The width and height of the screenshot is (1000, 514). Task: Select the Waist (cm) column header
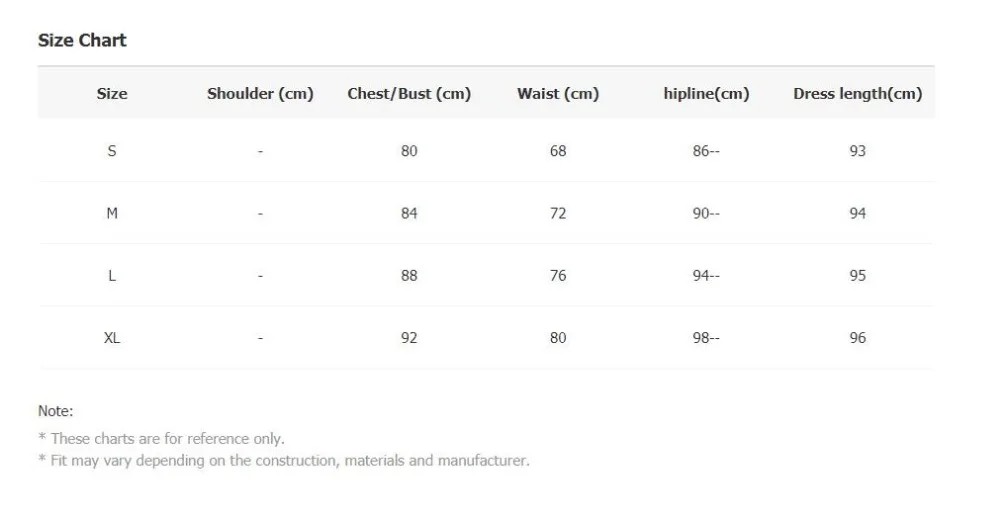pyautogui.click(x=558, y=94)
